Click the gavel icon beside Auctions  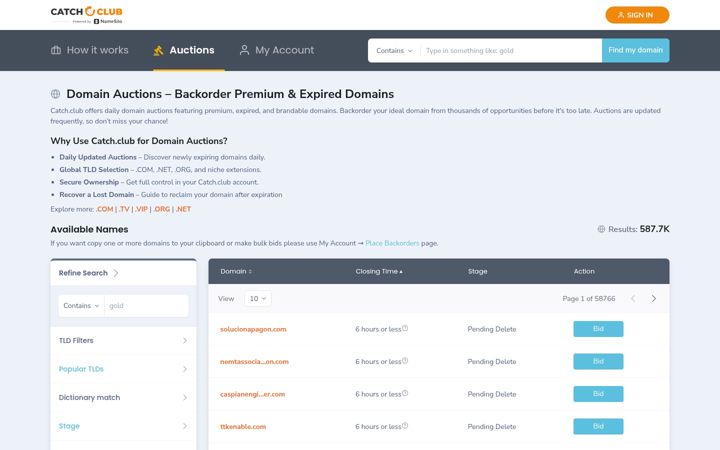(x=158, y=51)
